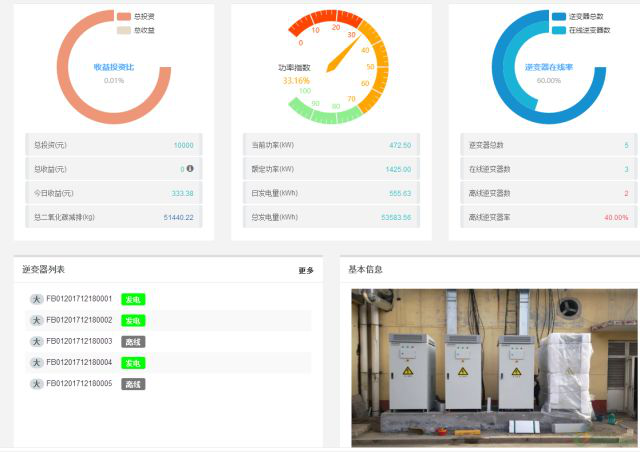Viewport: 640px width, 452px height.
Task: Toggle 总投资 legend entry
Action: point(136,16)
